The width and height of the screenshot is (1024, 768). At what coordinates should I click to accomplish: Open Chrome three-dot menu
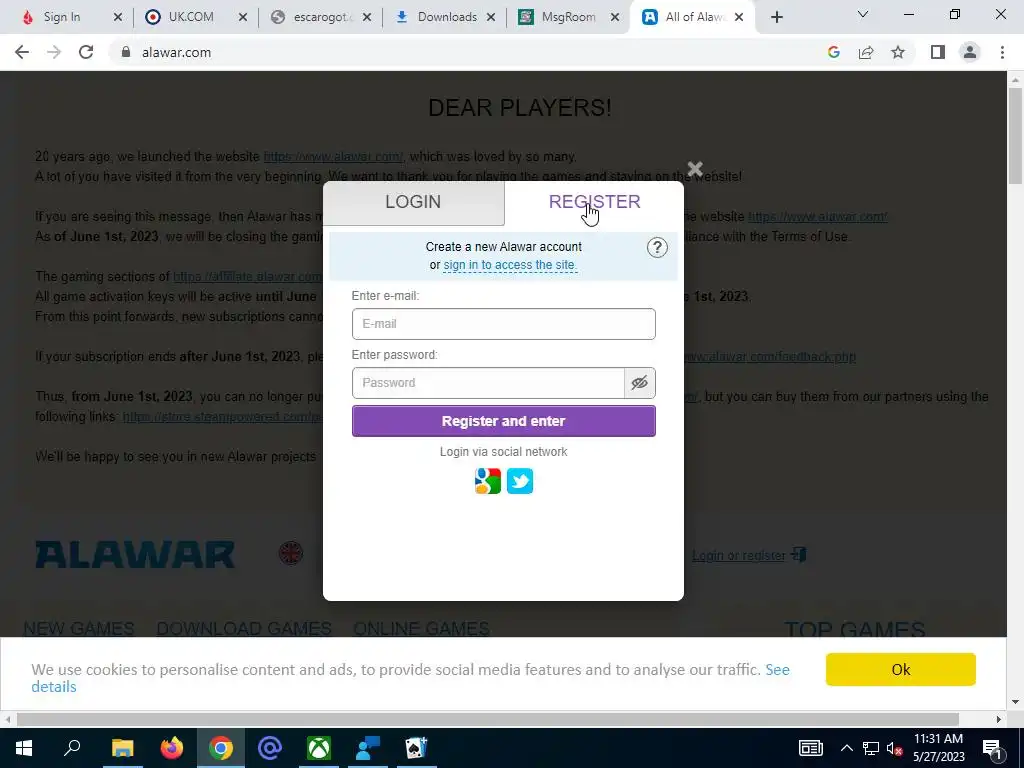[1002, 52]
